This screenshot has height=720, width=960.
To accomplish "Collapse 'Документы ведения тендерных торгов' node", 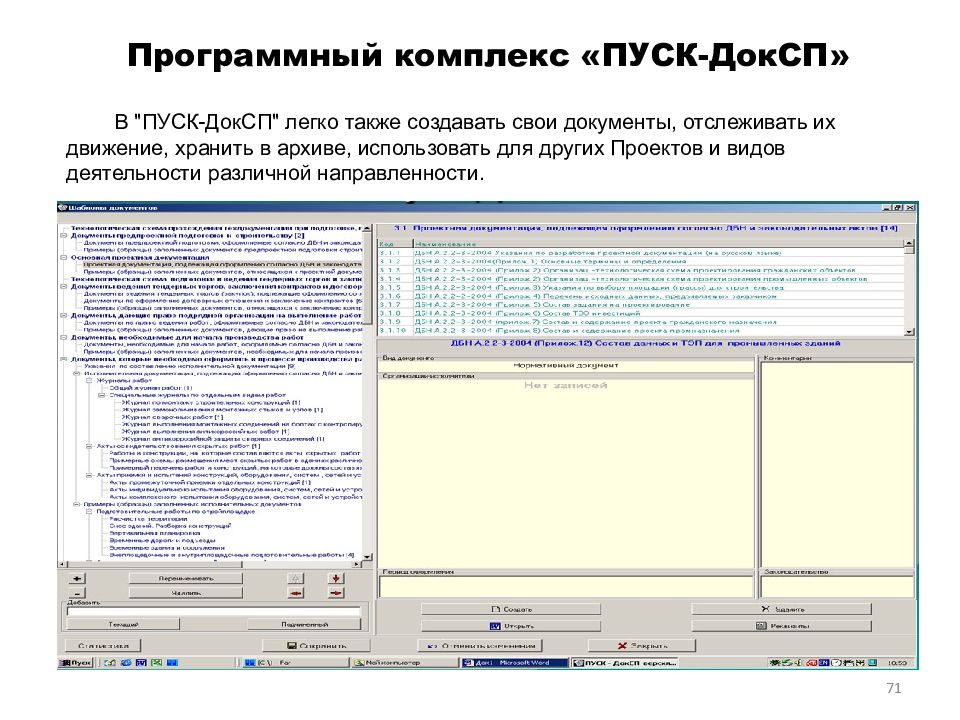I will [x=64, y=286].
